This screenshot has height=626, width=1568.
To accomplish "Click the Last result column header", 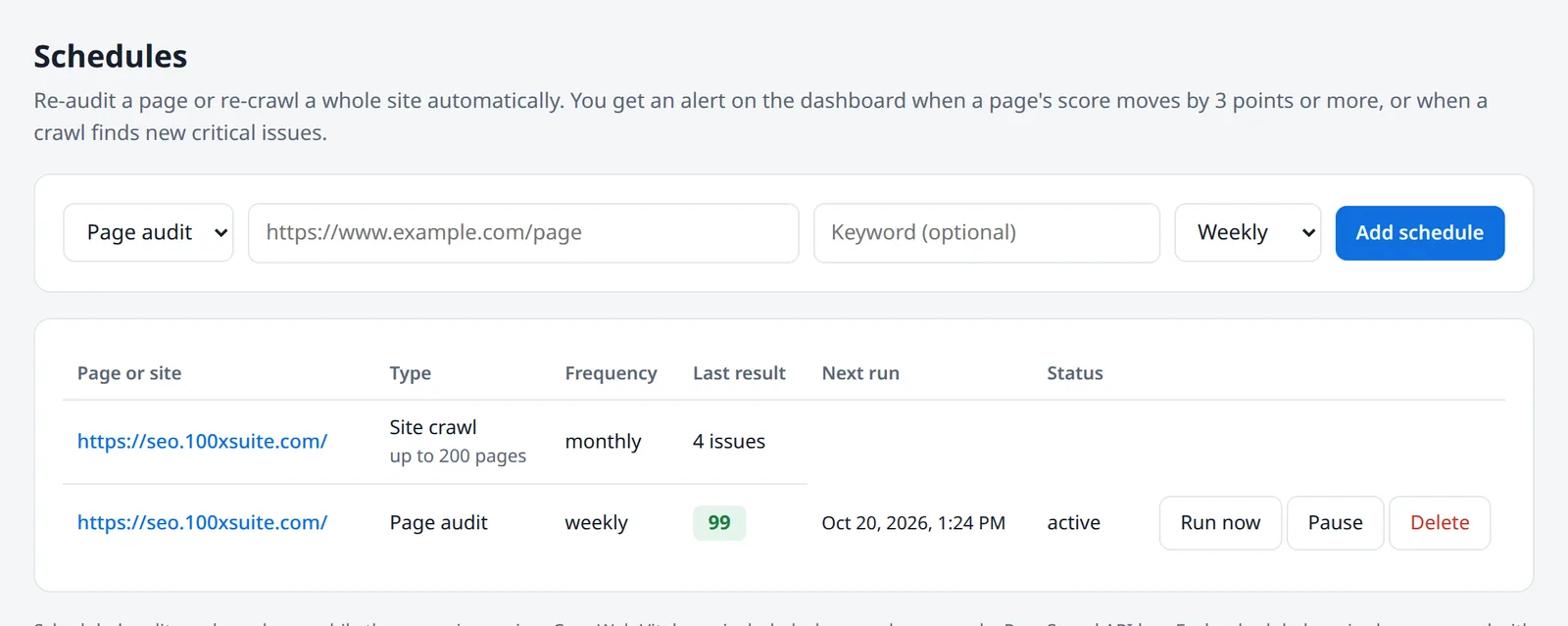I will (x=739, y=373).
